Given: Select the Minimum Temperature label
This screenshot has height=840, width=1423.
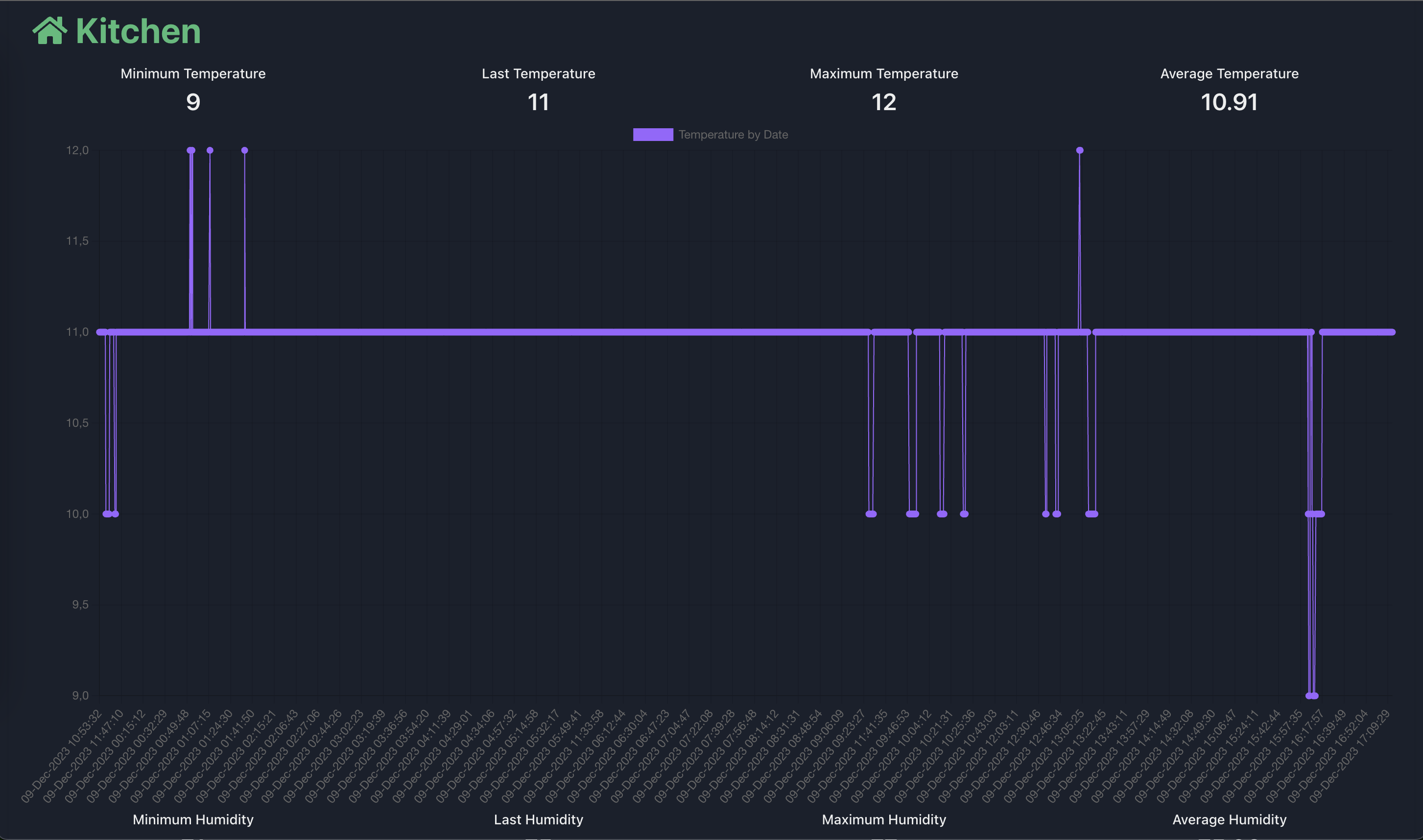Looking at the screenshot, I should tap(193, 73).
